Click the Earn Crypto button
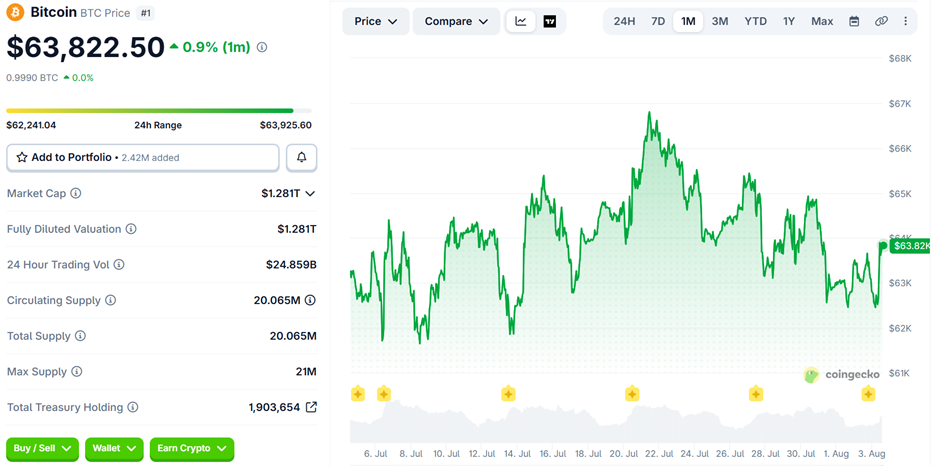Screen dimensions: 936x466 (192, 448)
